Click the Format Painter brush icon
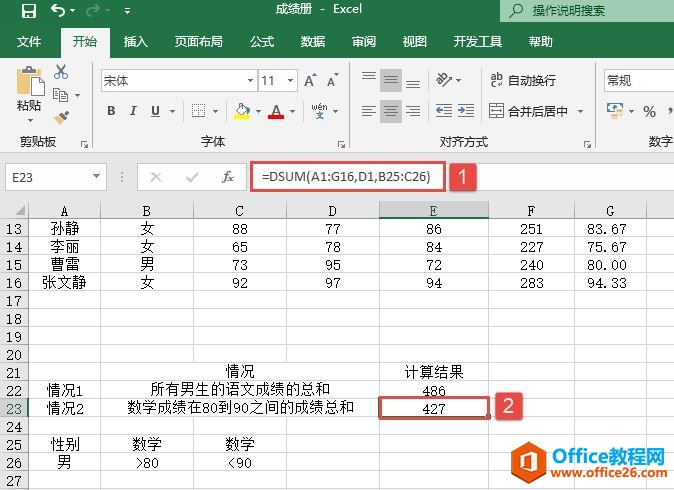The width and height of the screenshot is (674, 490). tap(61, 117)
